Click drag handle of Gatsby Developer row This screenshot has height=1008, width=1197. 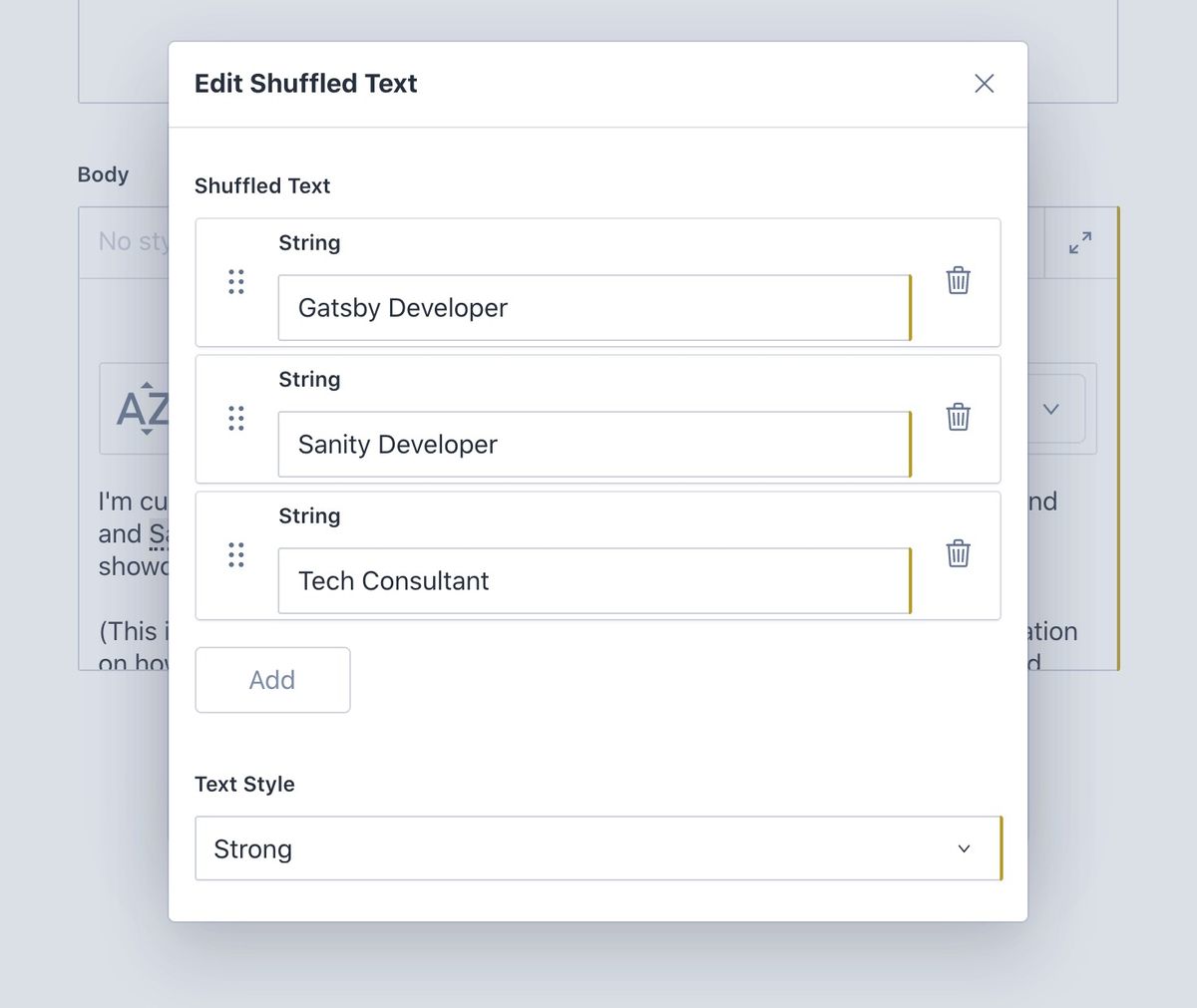point(236,281)
